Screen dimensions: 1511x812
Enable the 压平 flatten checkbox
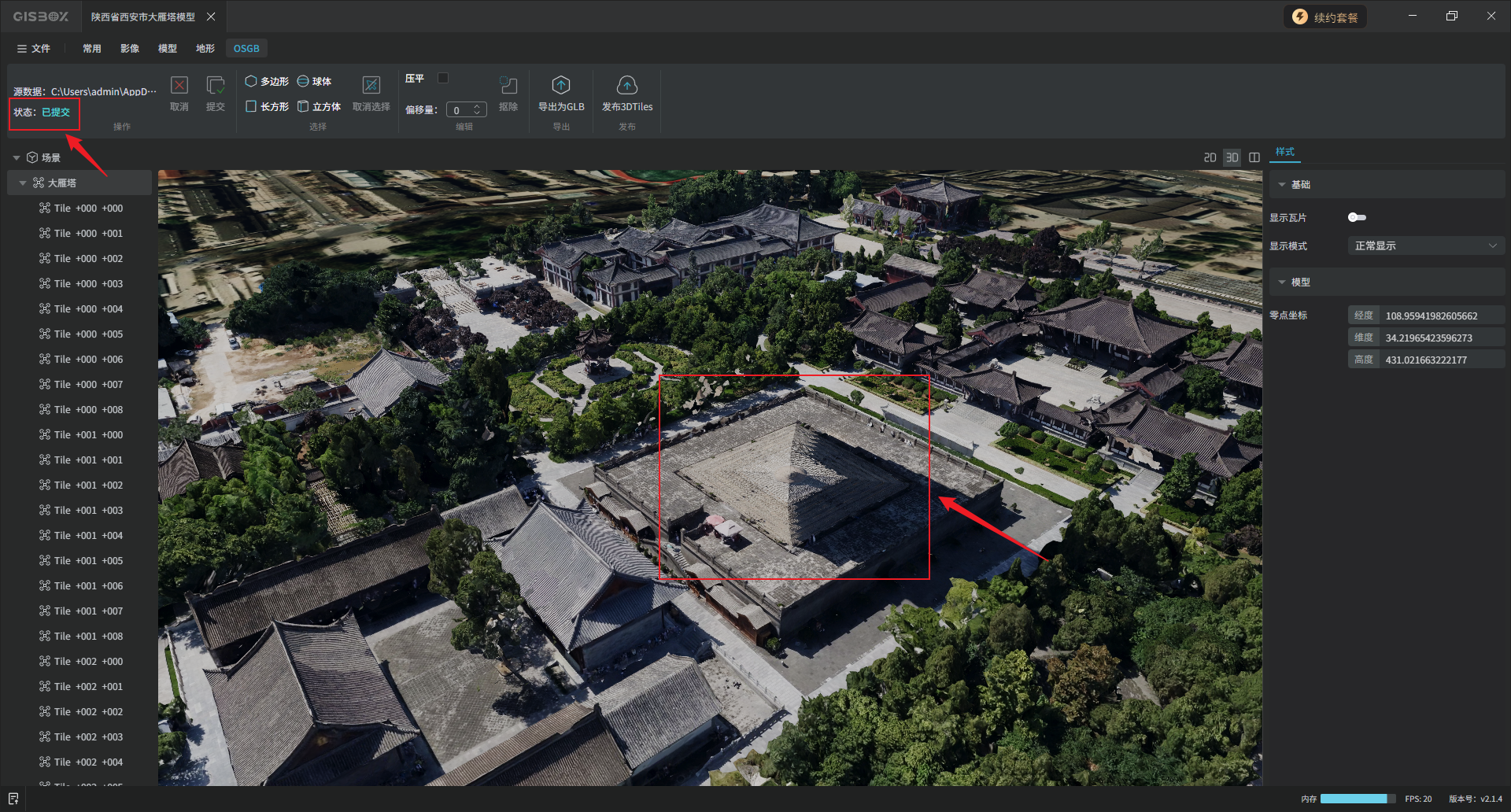pos(443,78)
